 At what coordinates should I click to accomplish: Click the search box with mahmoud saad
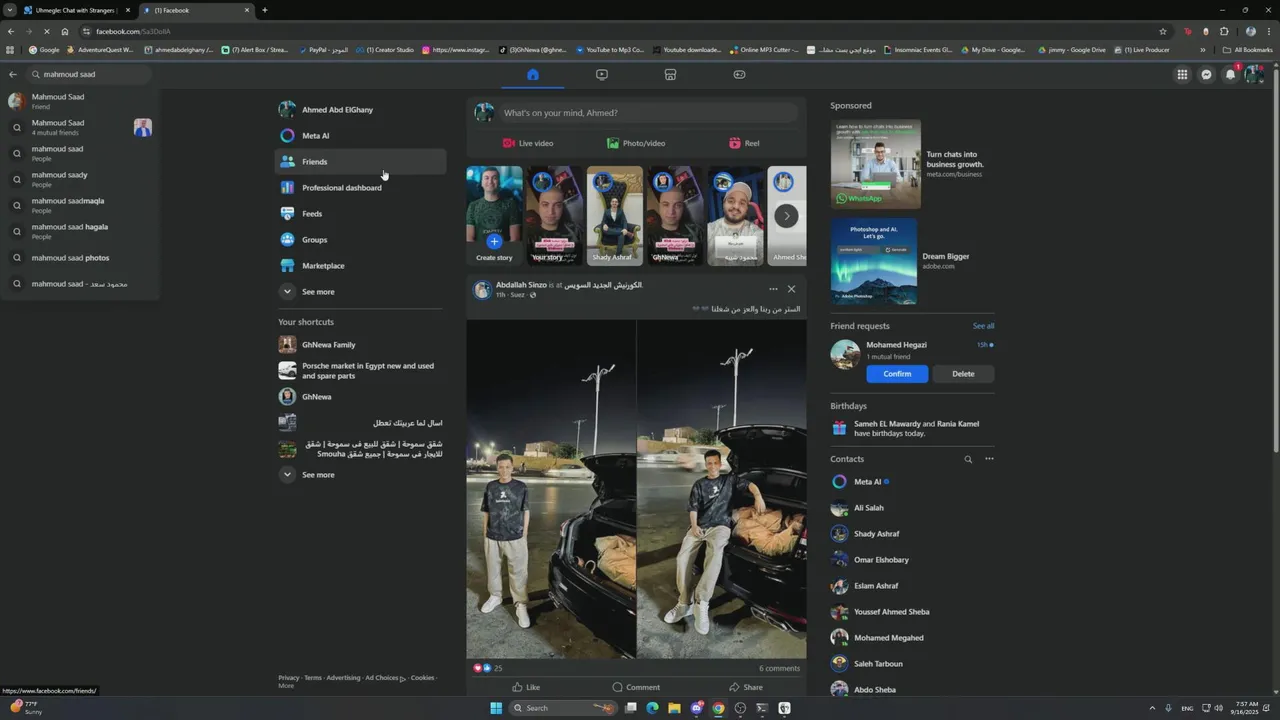click(x=90, y=74)
